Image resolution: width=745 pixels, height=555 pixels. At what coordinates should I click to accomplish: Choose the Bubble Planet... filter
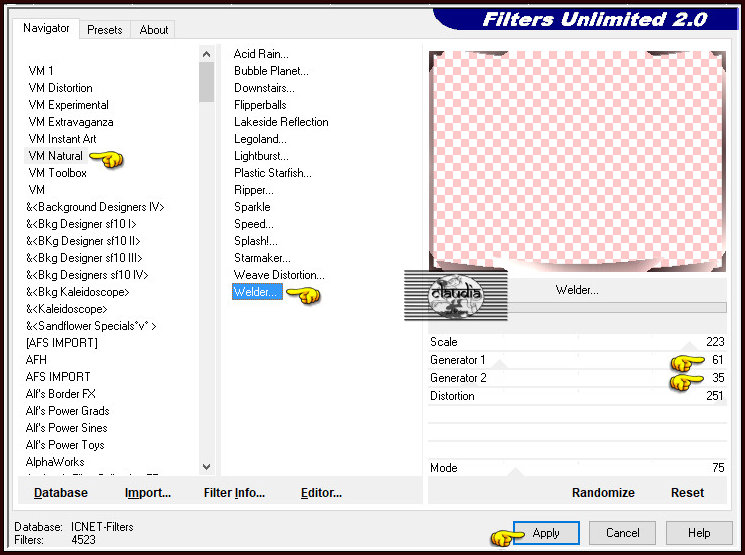point(271,71)
